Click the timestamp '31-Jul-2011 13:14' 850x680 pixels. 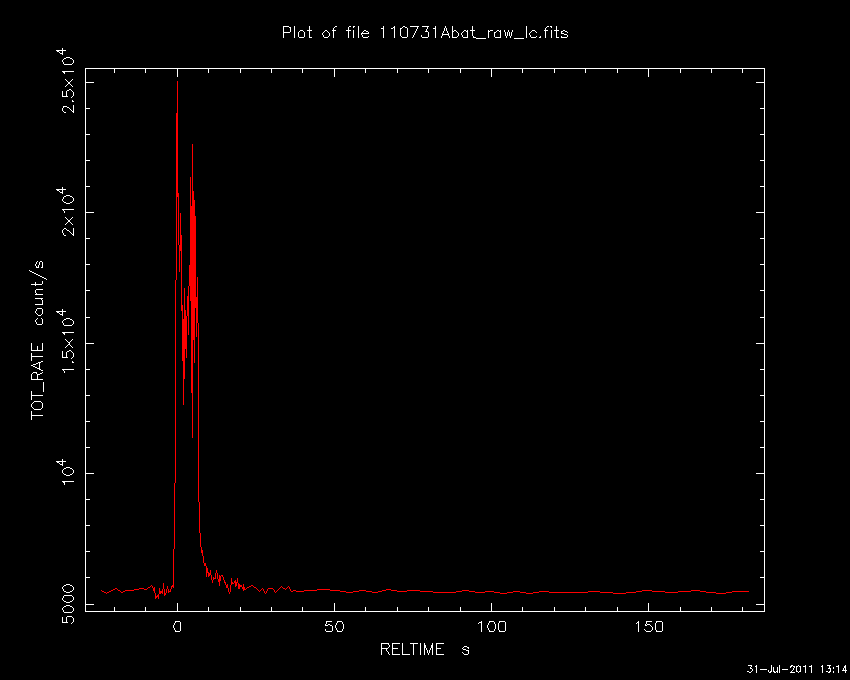(x=796, y=669)
